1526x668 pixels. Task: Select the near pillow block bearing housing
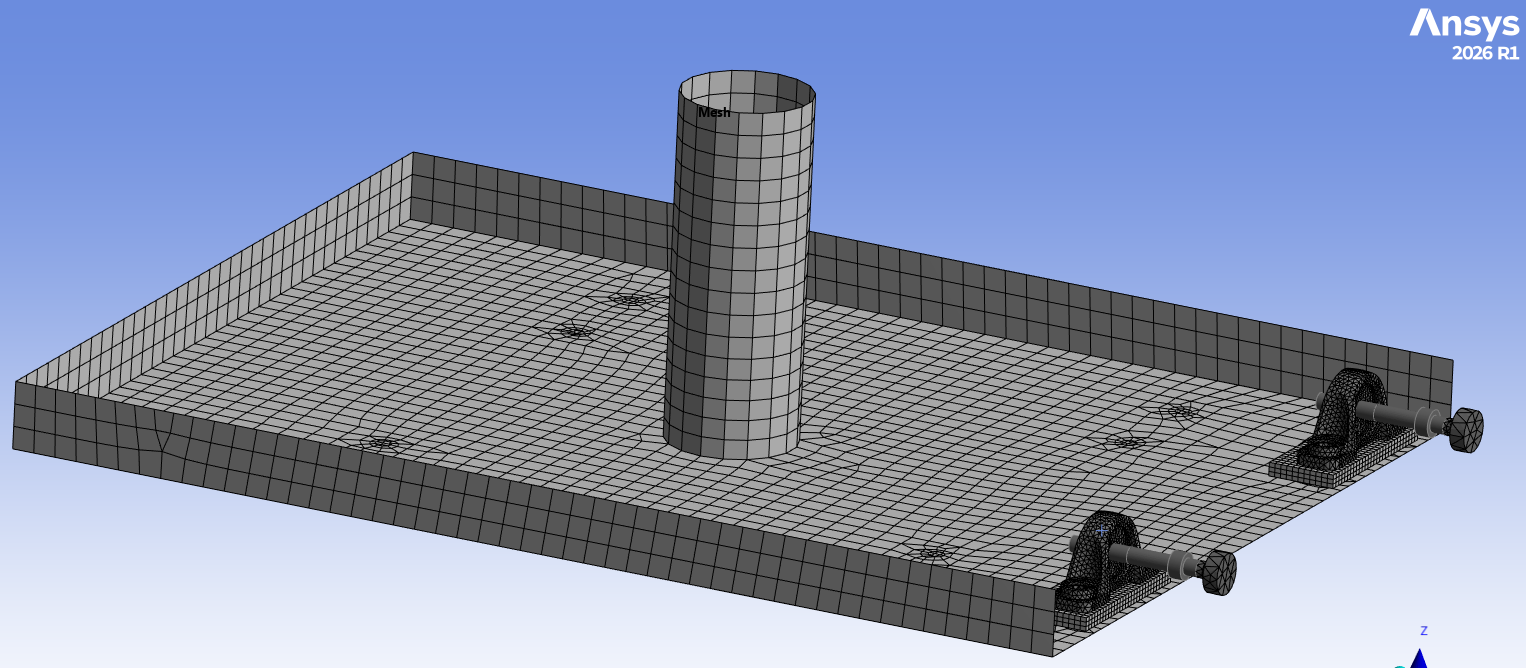1096,562
